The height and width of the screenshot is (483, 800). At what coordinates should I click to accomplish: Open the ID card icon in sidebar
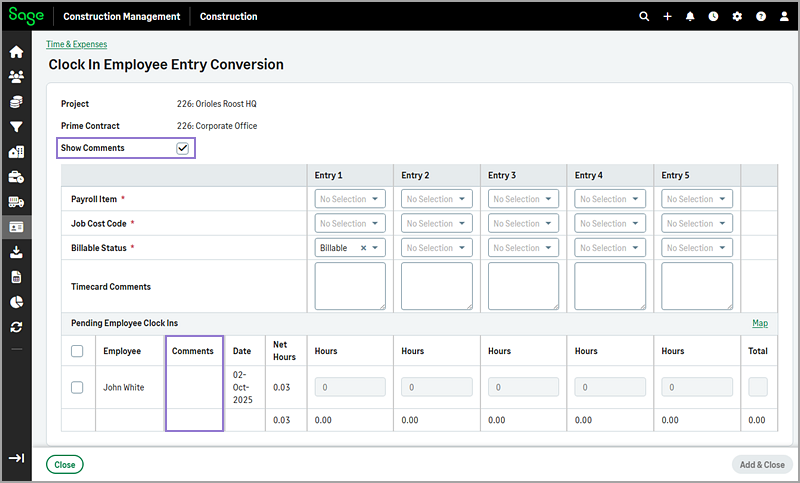16,227
